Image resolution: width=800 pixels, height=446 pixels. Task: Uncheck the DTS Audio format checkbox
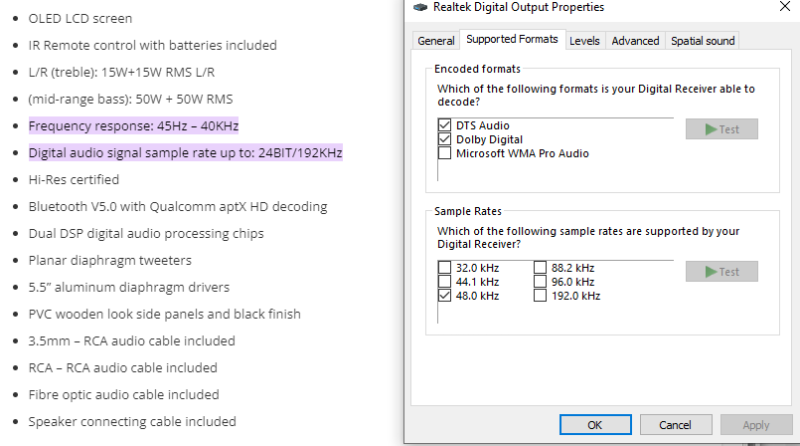tap(444, 126)
